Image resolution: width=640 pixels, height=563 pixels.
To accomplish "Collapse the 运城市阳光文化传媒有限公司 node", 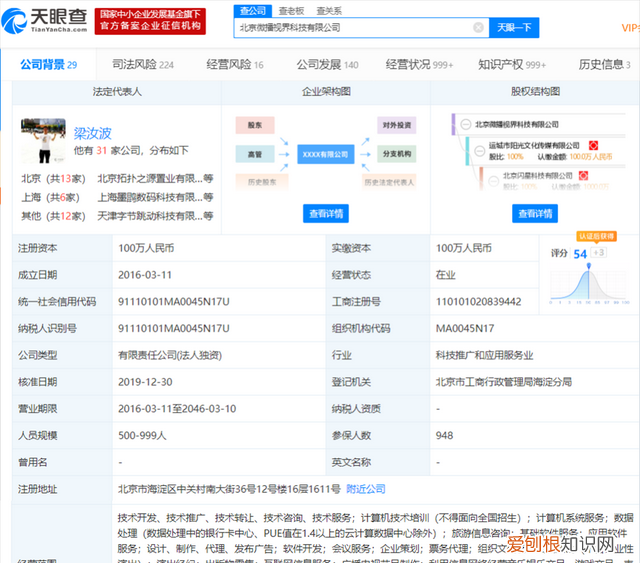I will click(x=480, y=151).
